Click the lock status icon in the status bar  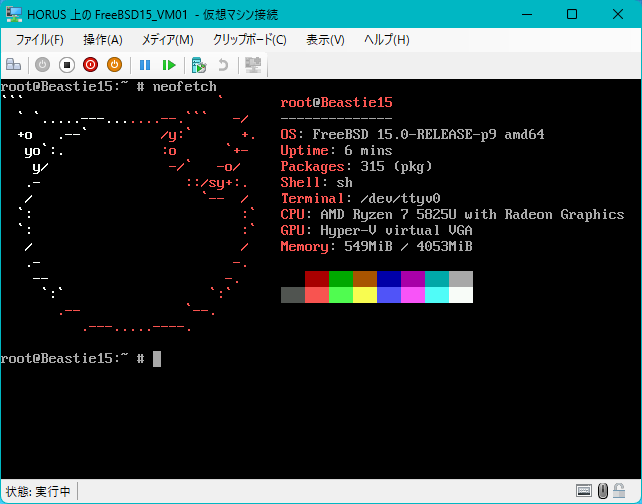tap(619, 490)
